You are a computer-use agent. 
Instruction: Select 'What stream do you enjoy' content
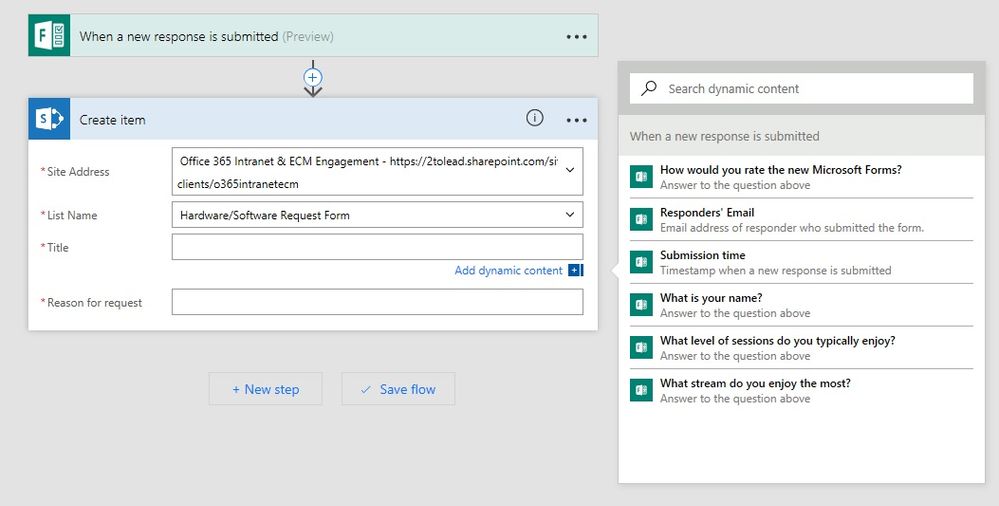point(801,390)
